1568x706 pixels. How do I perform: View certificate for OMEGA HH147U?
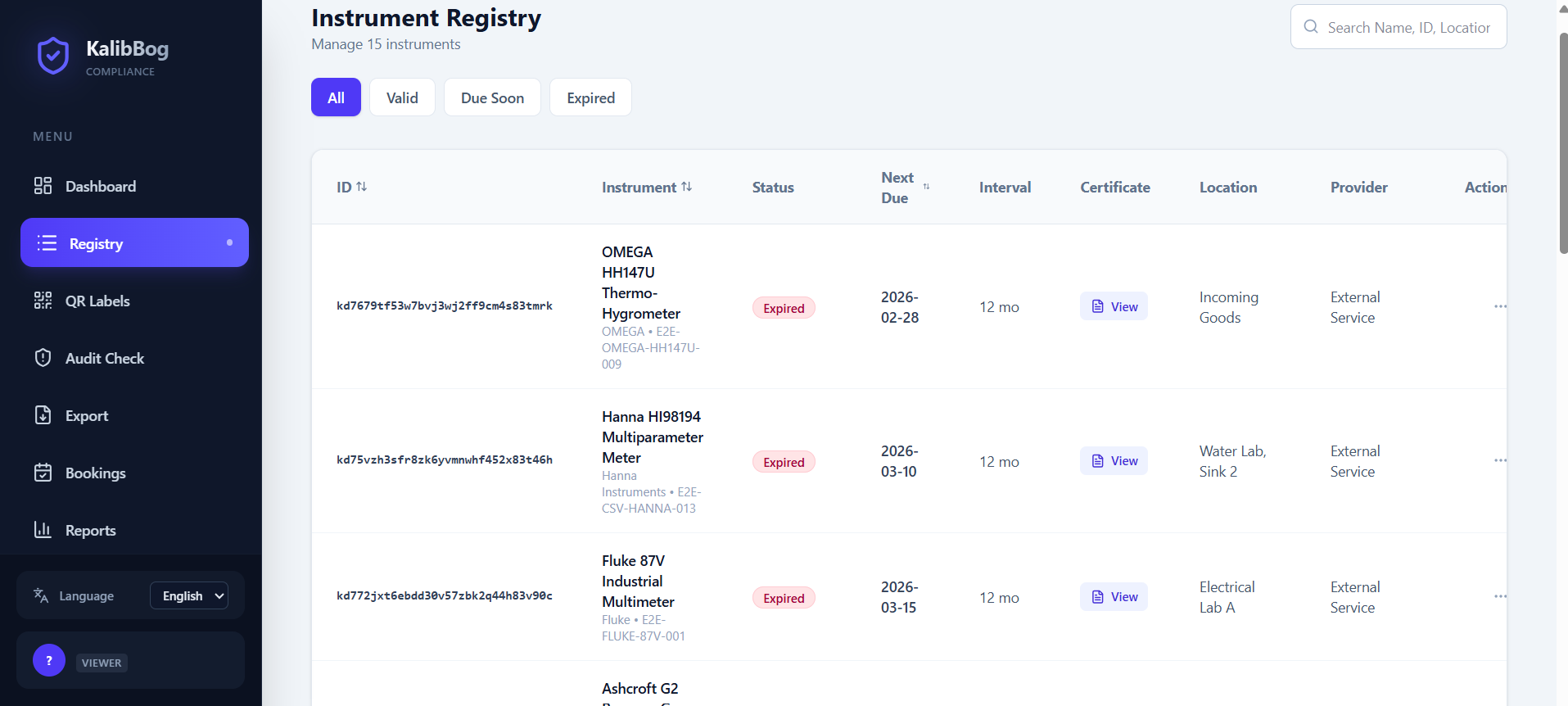(1114, 306)
